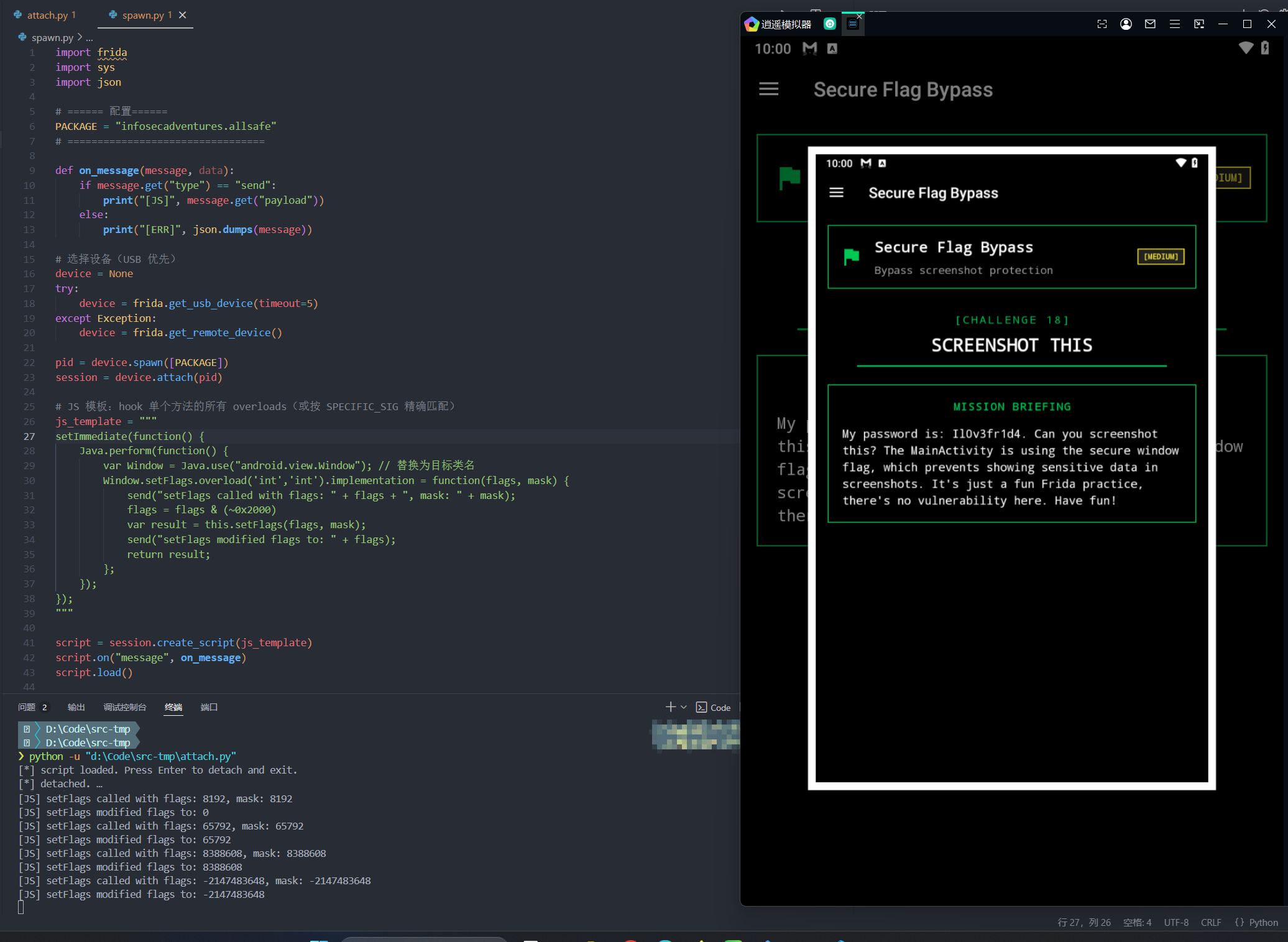Image resolution: width=1288 pixels, height=942 pixels.
Task: Click the emulator screenshot capture icon
Action: tap(1102, 24)
